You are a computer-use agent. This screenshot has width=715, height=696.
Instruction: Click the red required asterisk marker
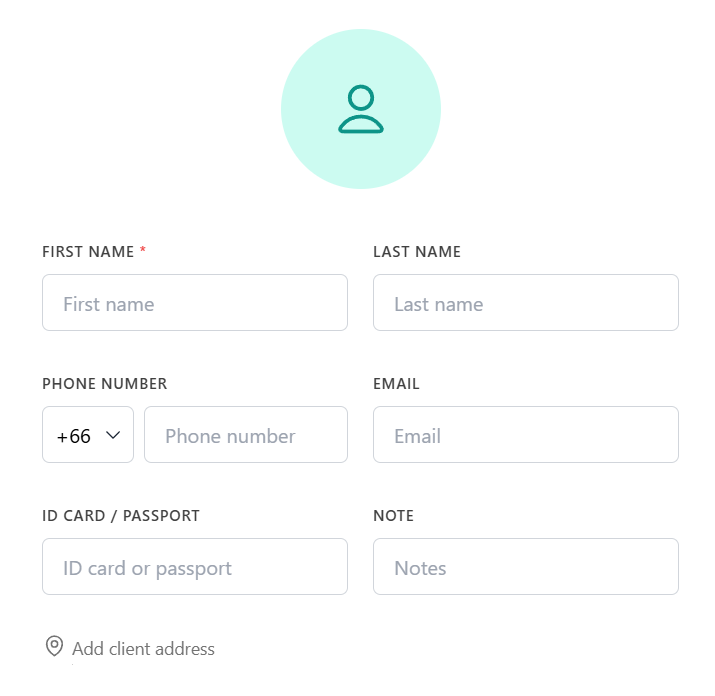pyautogui.click(x=143, y=251)
